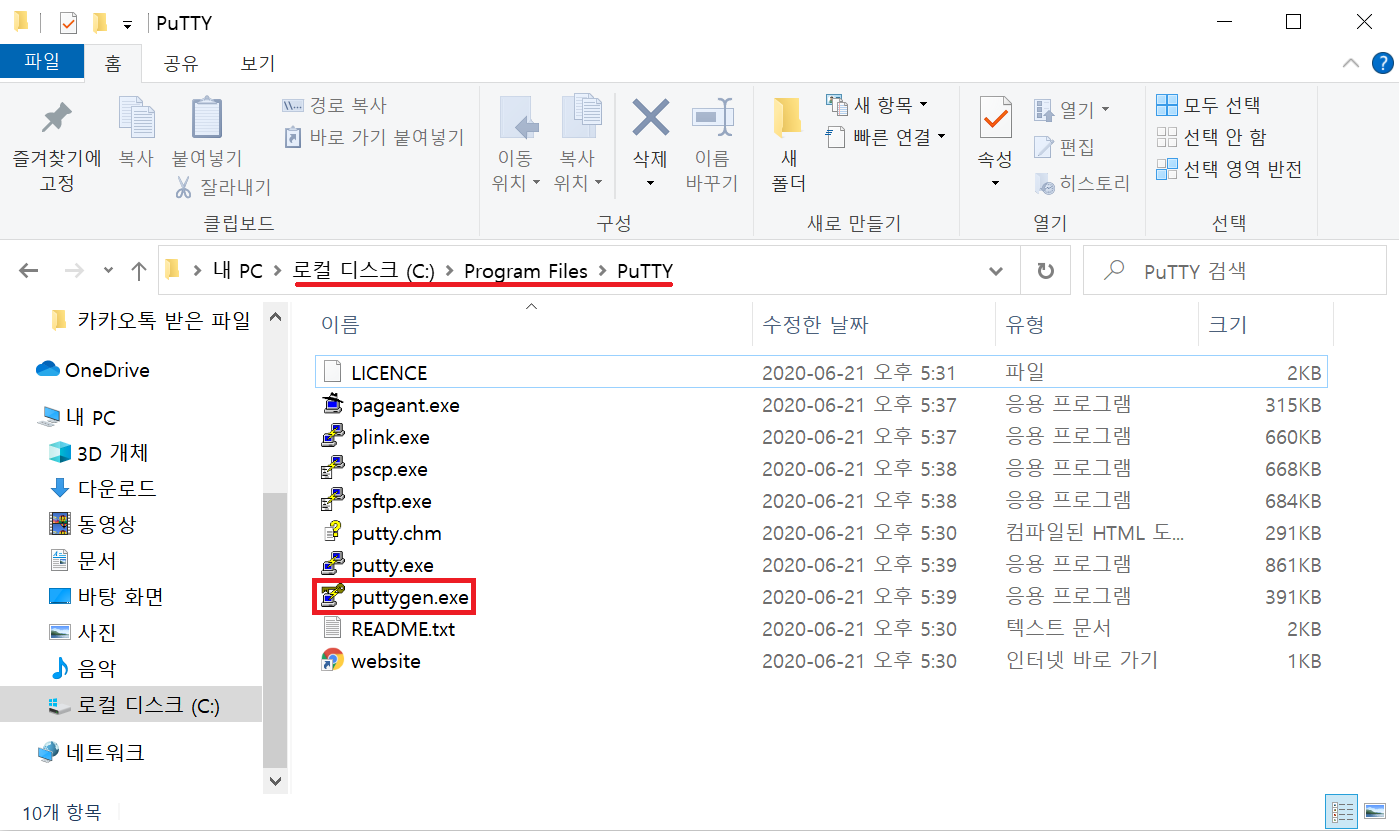
Task: Switch to details view icon in status bar
Action: 1341,812
